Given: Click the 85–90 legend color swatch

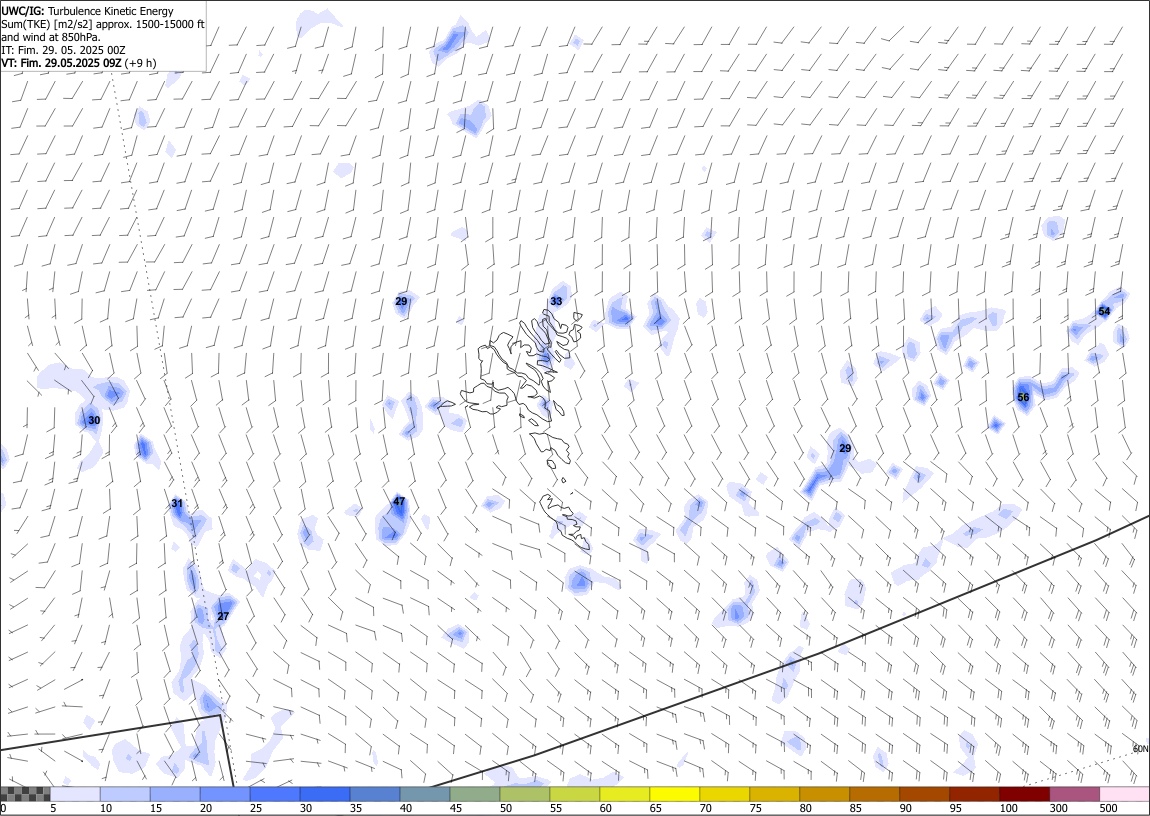Looking at the screenshot, I should coord(874,794).
